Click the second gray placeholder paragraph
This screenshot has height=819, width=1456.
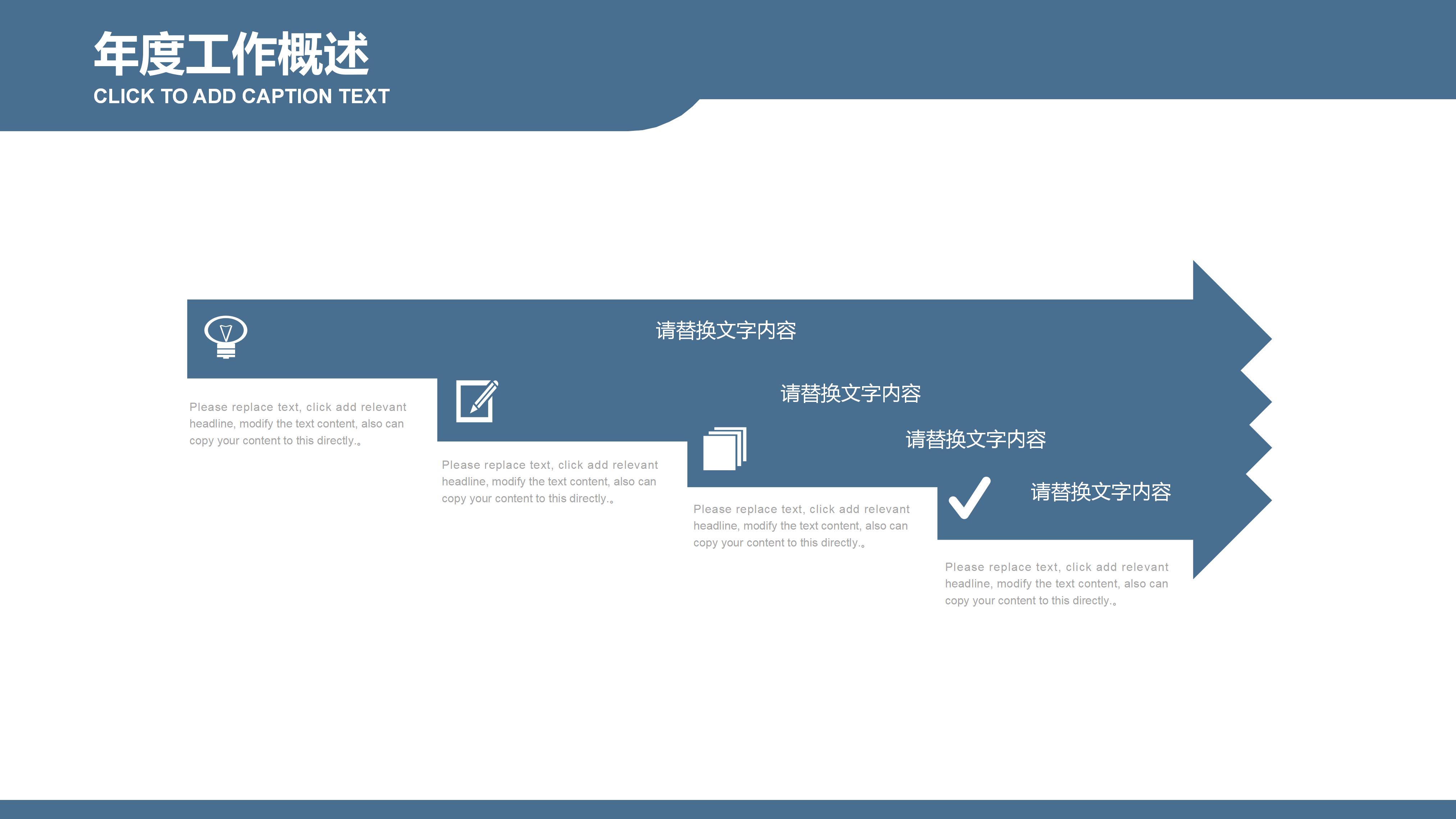[549, 481]
